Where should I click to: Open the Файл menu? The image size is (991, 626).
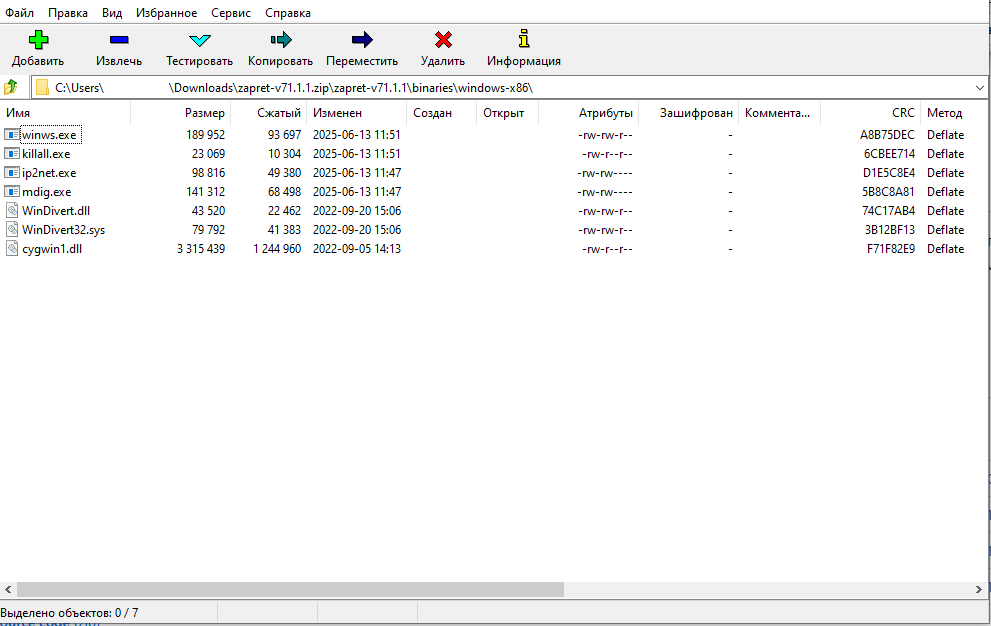pos(20,13)
